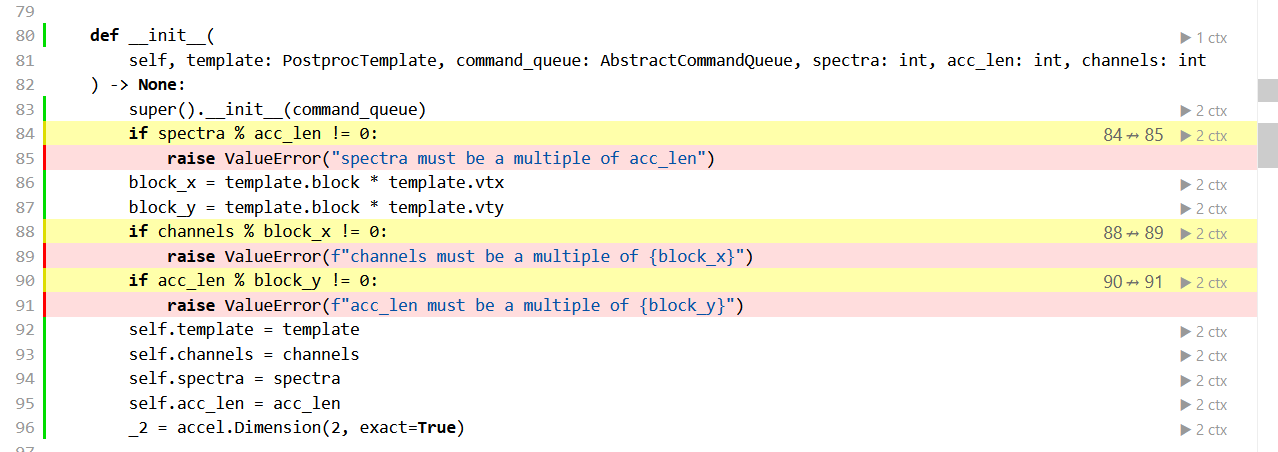Image resolution: width=1278 pixels, height=452 pixels.
Task: Show contexts for self.template assignment line
Action: tap(1204, 332)
